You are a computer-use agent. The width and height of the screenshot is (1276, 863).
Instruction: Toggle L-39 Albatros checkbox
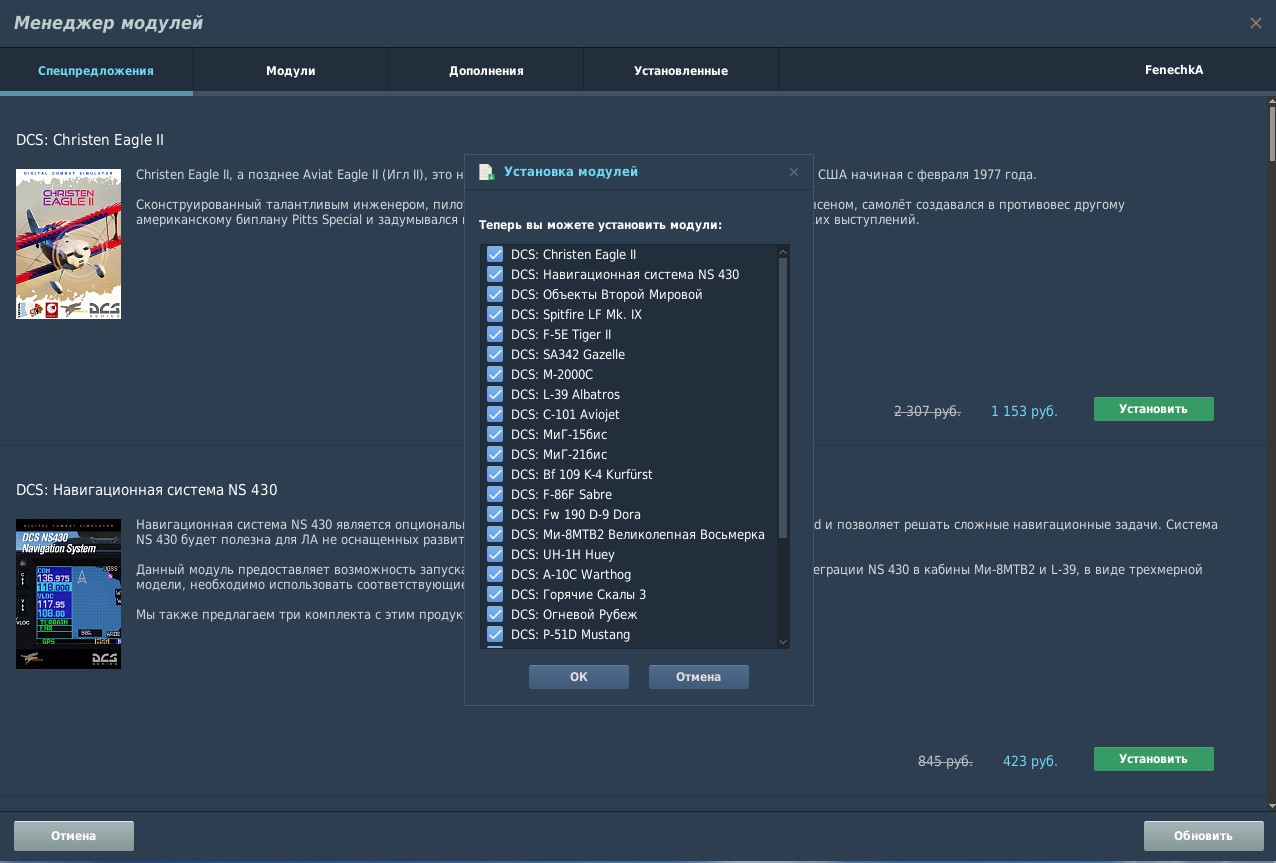point(495,394)
